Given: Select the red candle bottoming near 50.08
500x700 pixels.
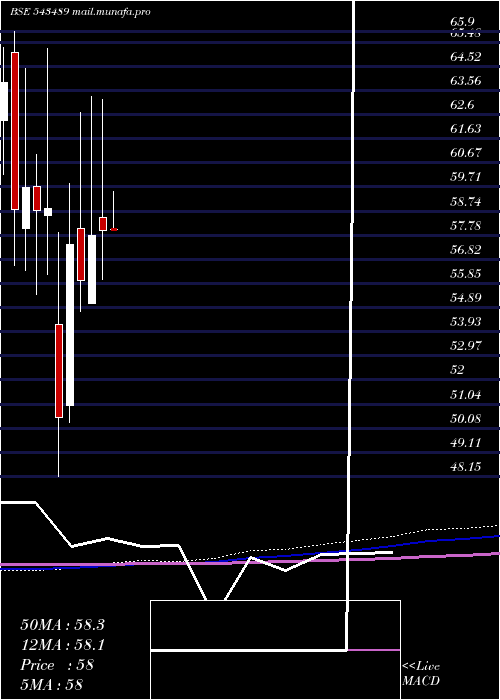Looking at the screenshot, I should coord(59,371).
